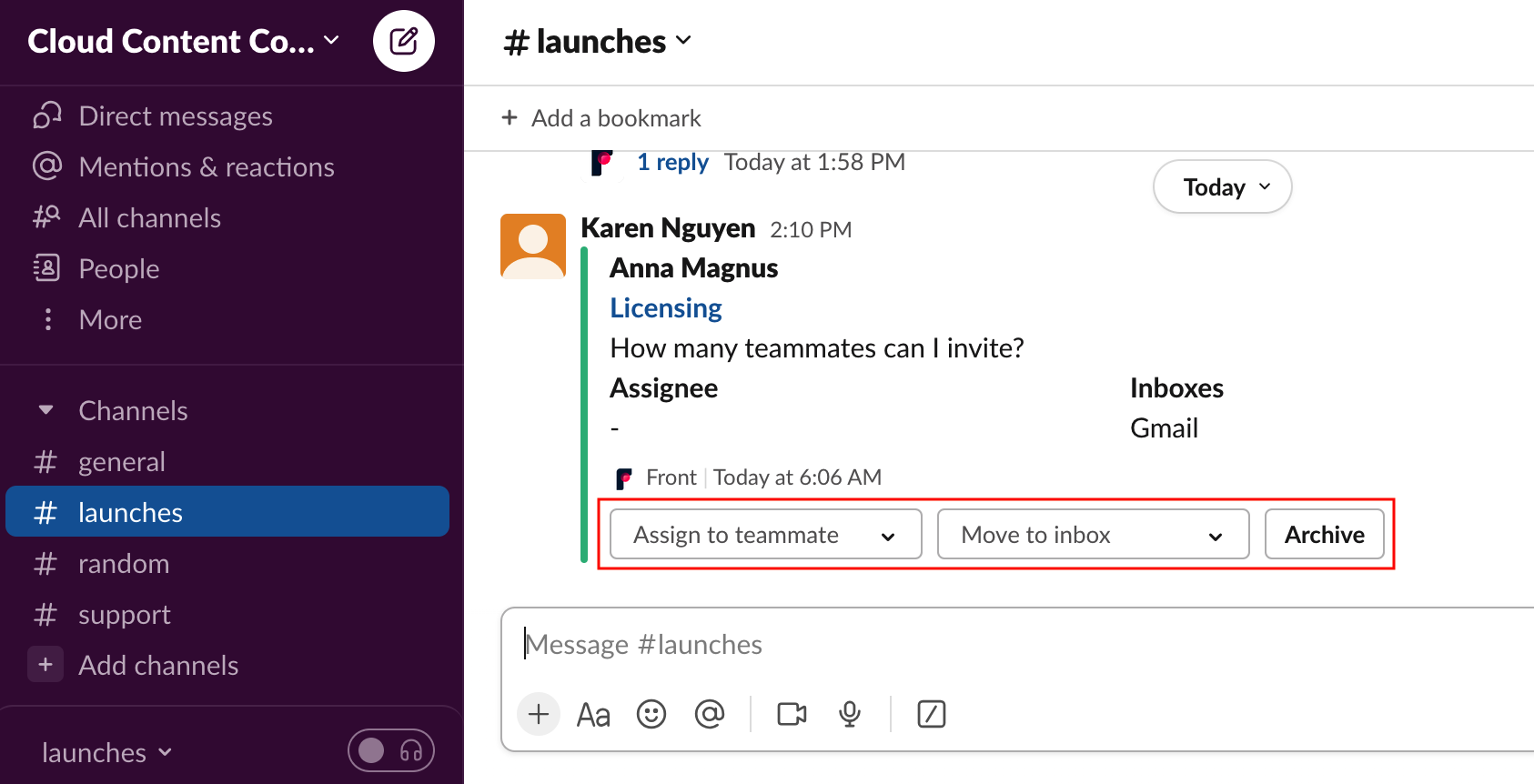Open the Today date jump dropdown
Viewport: 1534px width, 784px height.
pos(1223,187)
